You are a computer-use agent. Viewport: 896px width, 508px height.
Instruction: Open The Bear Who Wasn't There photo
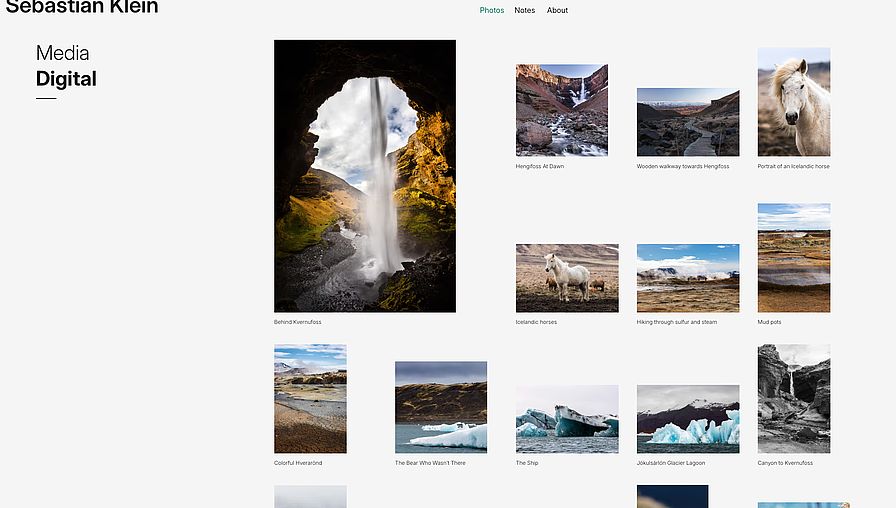point(441,407)
